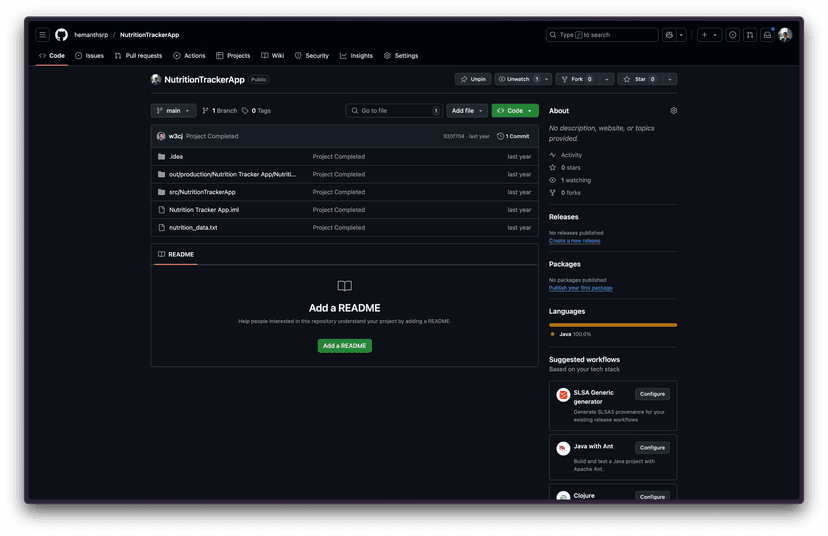Expand the Fork options arrow
Viewport: 828px width, 536px height.
point(607,79)
